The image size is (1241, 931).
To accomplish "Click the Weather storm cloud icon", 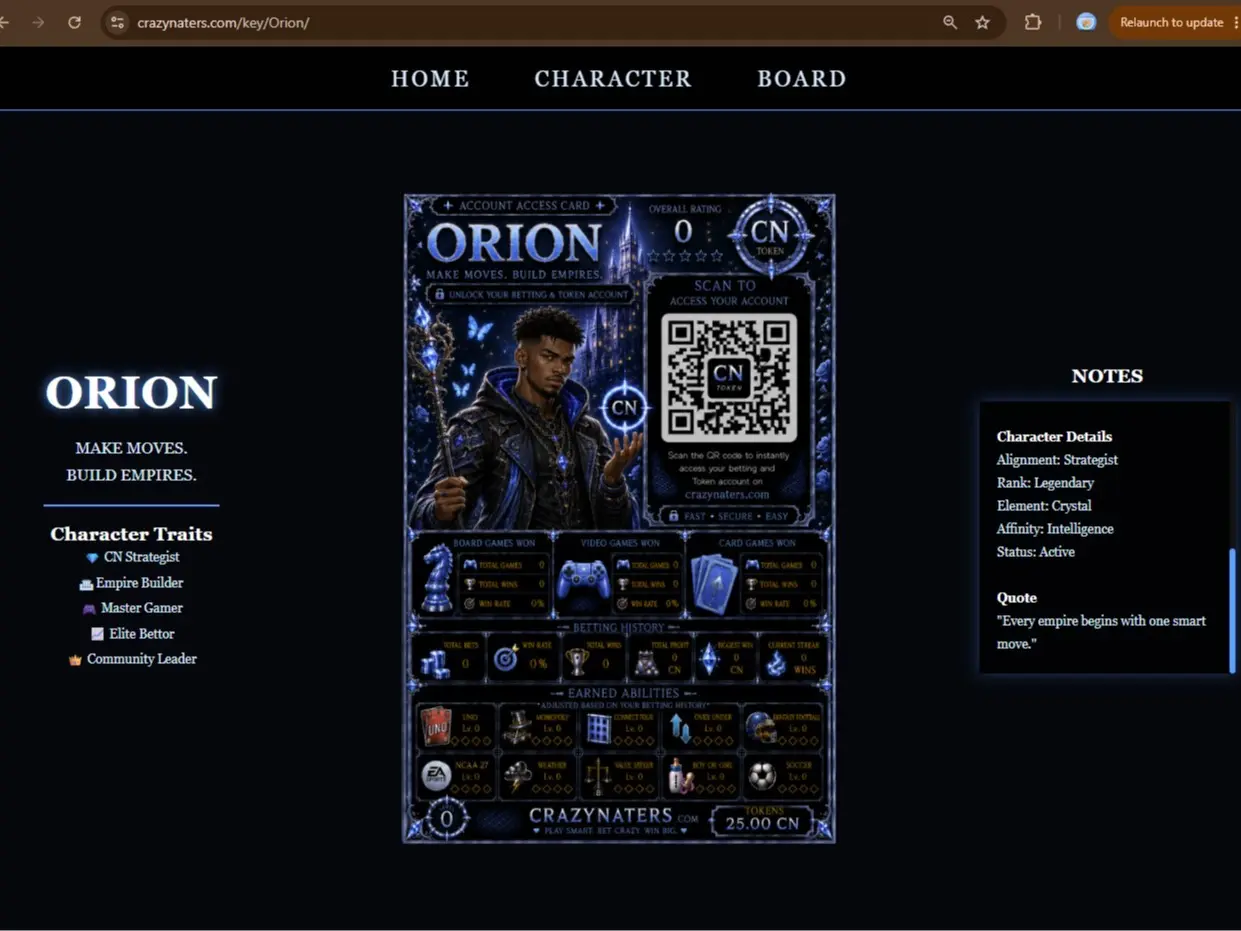I will [517, 776].
